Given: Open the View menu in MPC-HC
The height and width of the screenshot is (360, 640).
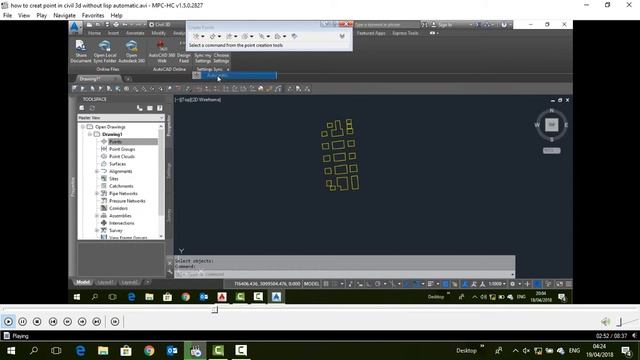Looking at the screenshot, I should [24, 16].
